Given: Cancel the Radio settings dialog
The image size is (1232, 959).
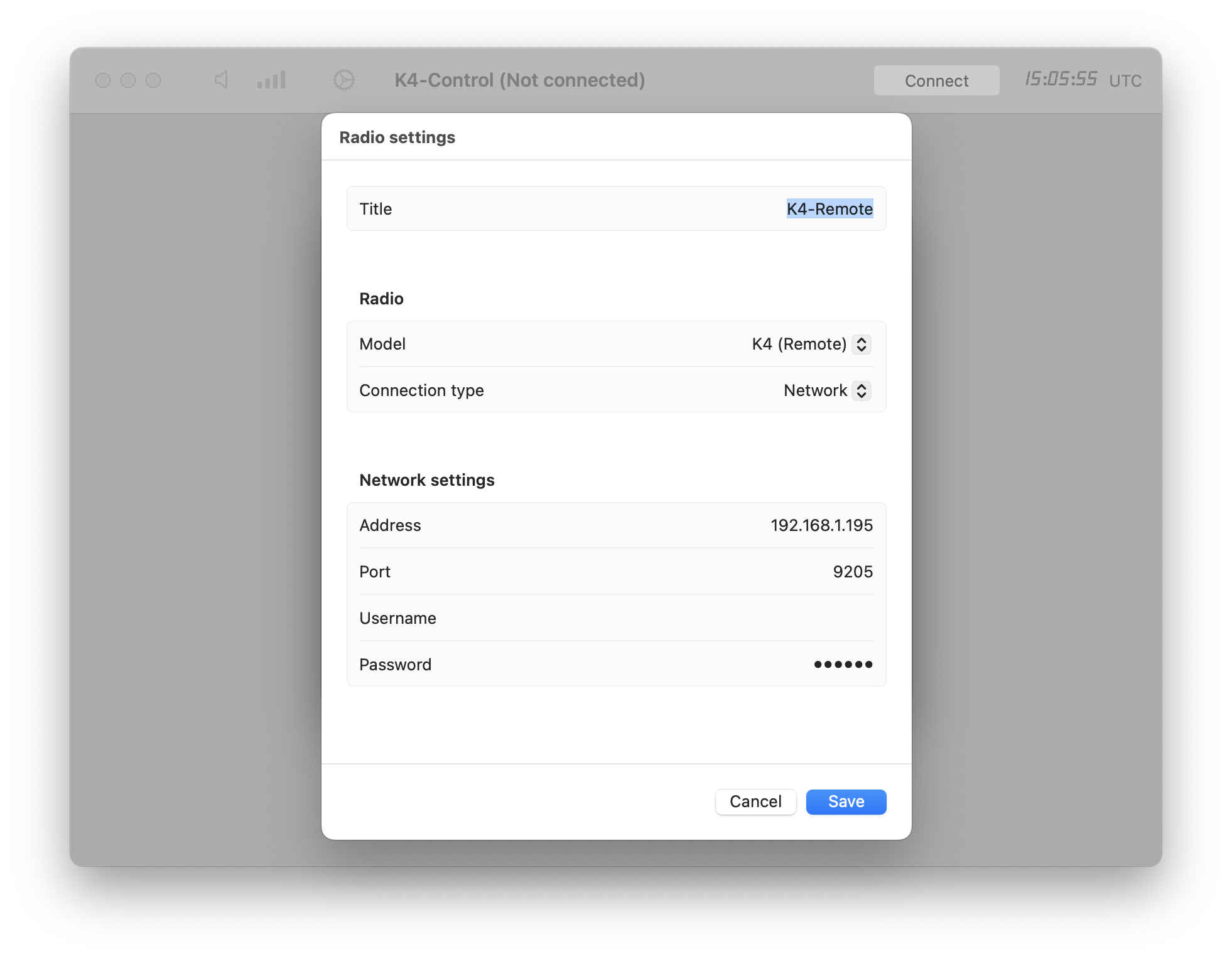Looking at the screenshot, I should [x=755, y=801].
